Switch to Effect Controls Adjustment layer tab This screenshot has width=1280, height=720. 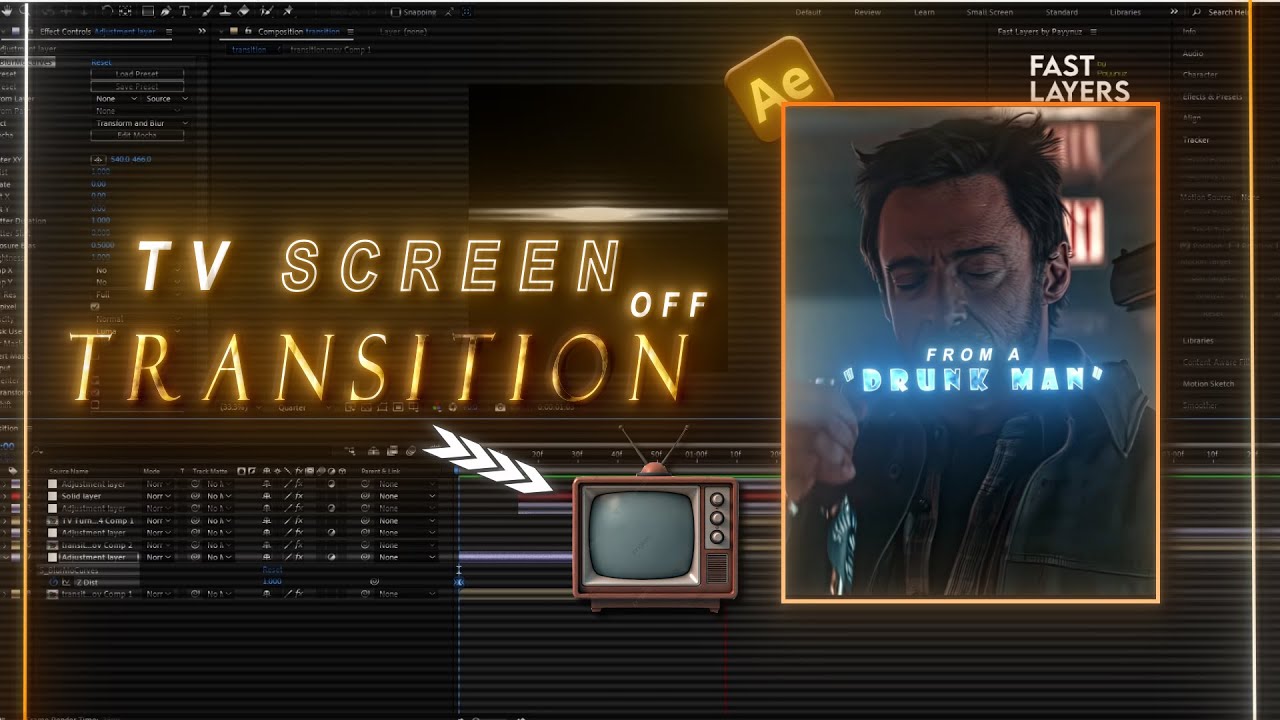click(97, 32)
